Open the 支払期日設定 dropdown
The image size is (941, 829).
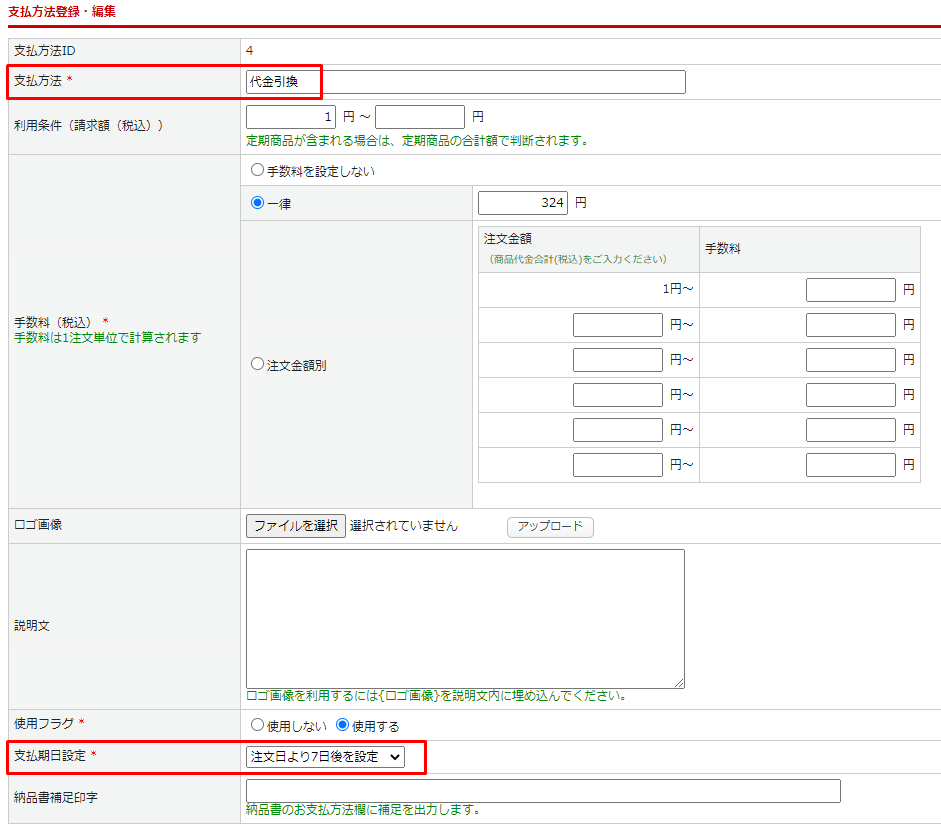(x=325, y=757)
